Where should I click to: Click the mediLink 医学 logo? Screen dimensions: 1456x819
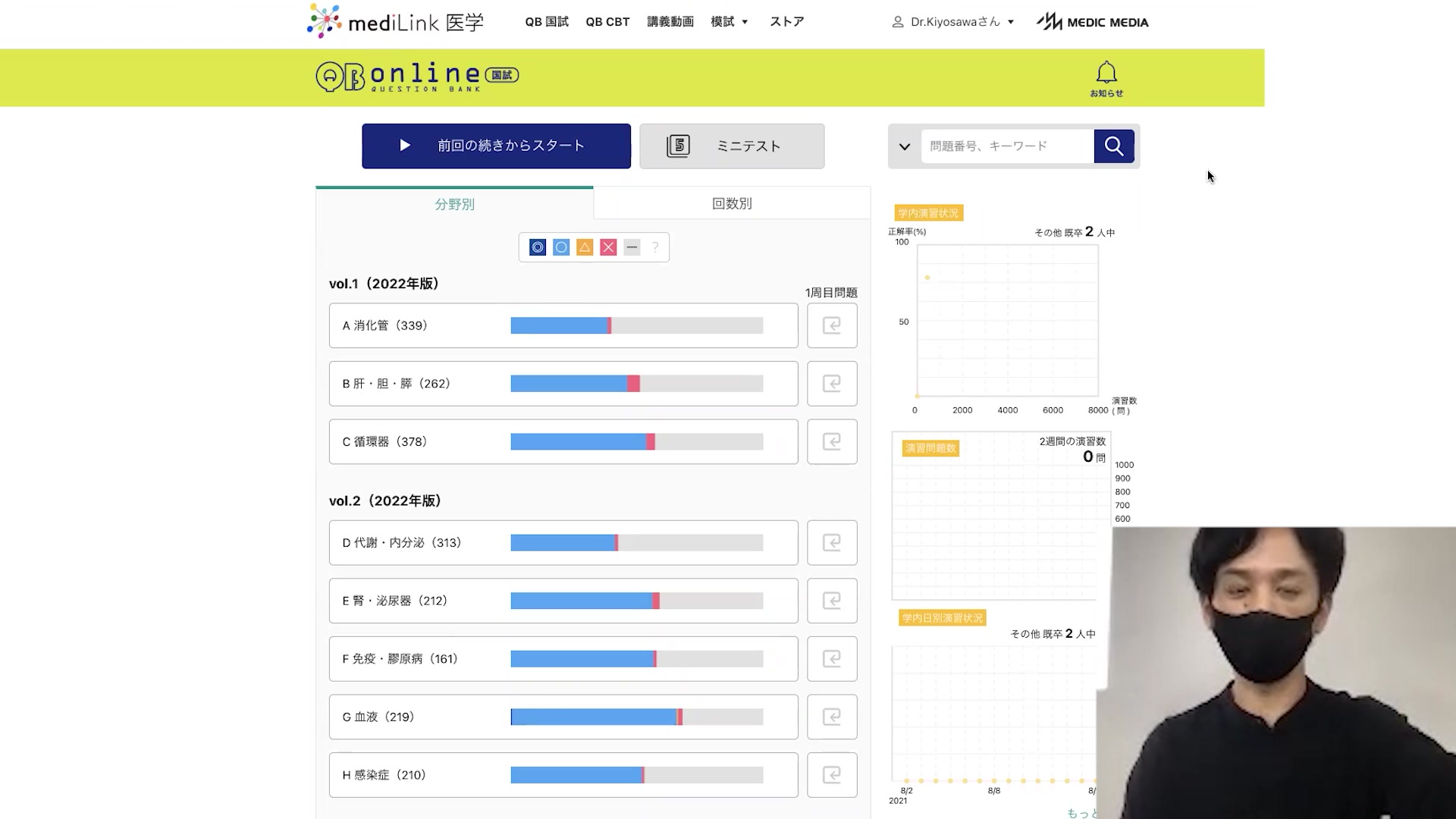(395, 21)
